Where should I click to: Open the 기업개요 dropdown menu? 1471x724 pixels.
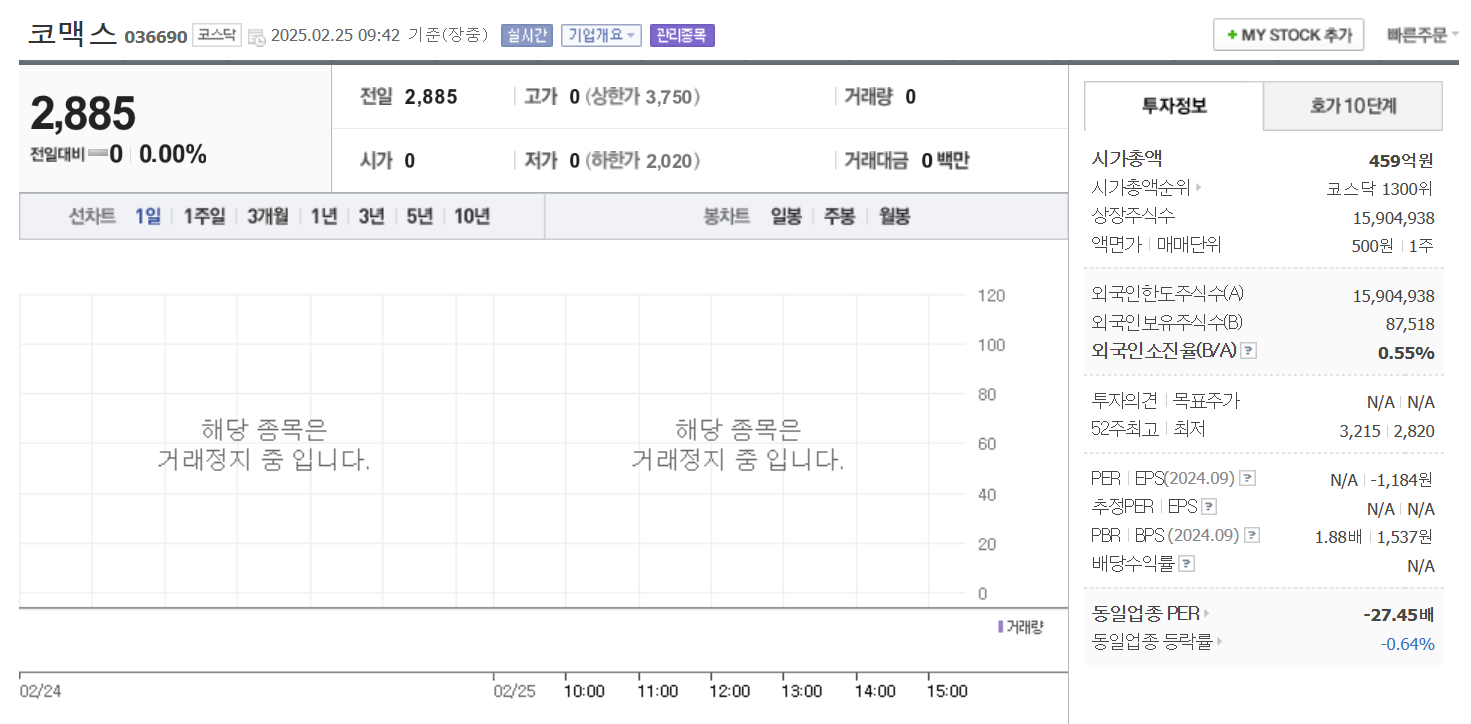point(600,35)
